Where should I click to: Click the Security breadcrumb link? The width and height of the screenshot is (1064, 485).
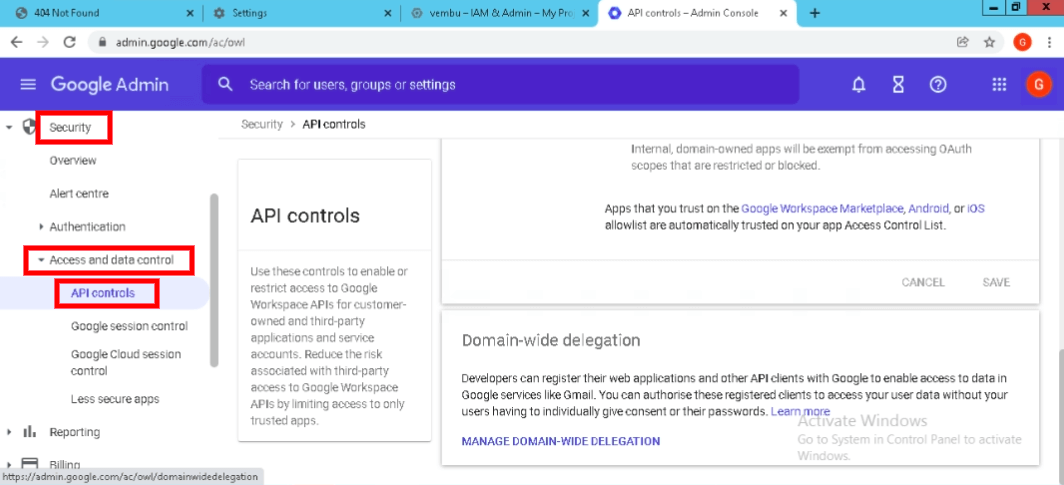click(261, 124)
